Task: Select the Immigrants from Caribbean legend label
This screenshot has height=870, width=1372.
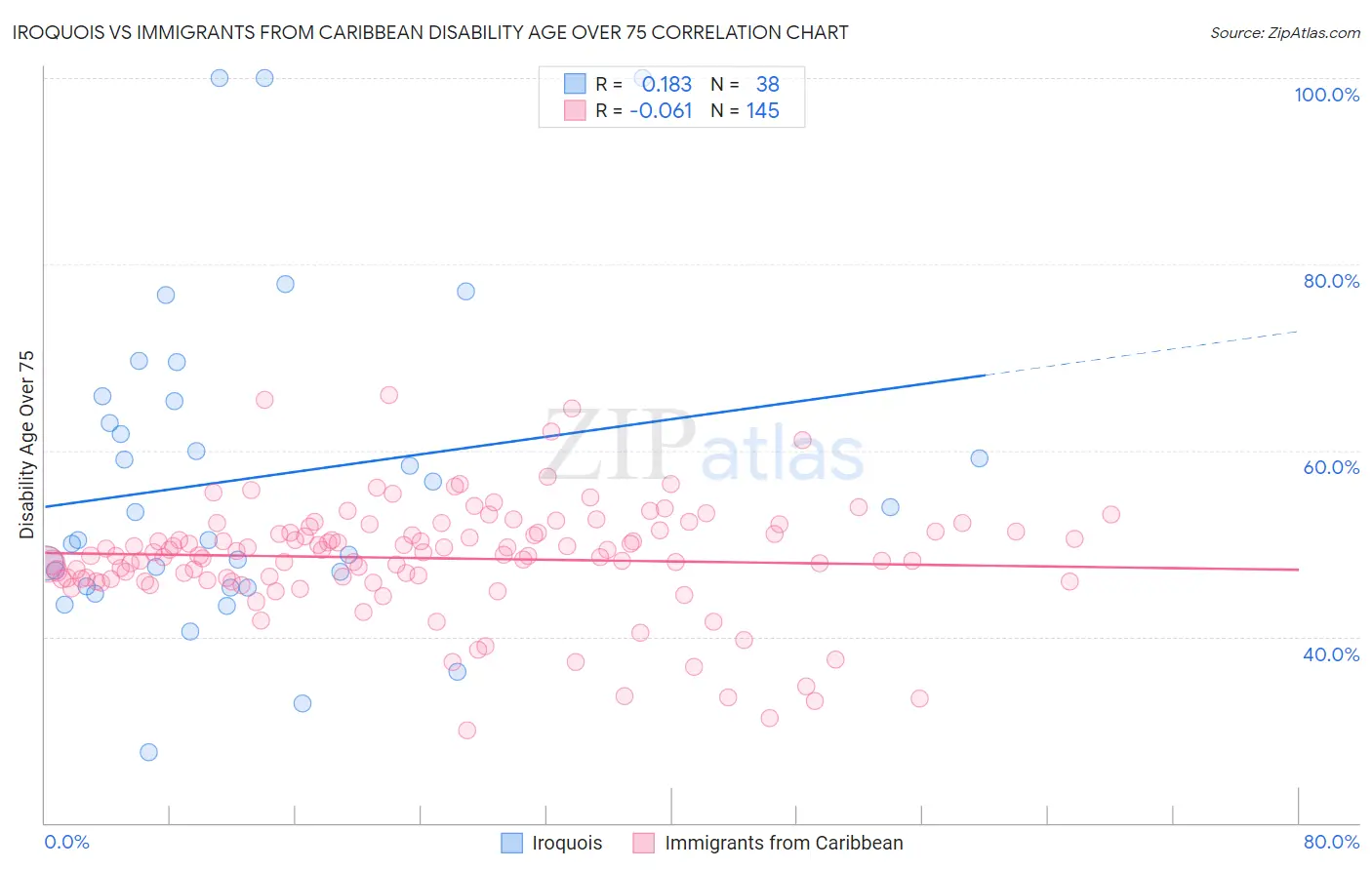Action: pos(784,843)
